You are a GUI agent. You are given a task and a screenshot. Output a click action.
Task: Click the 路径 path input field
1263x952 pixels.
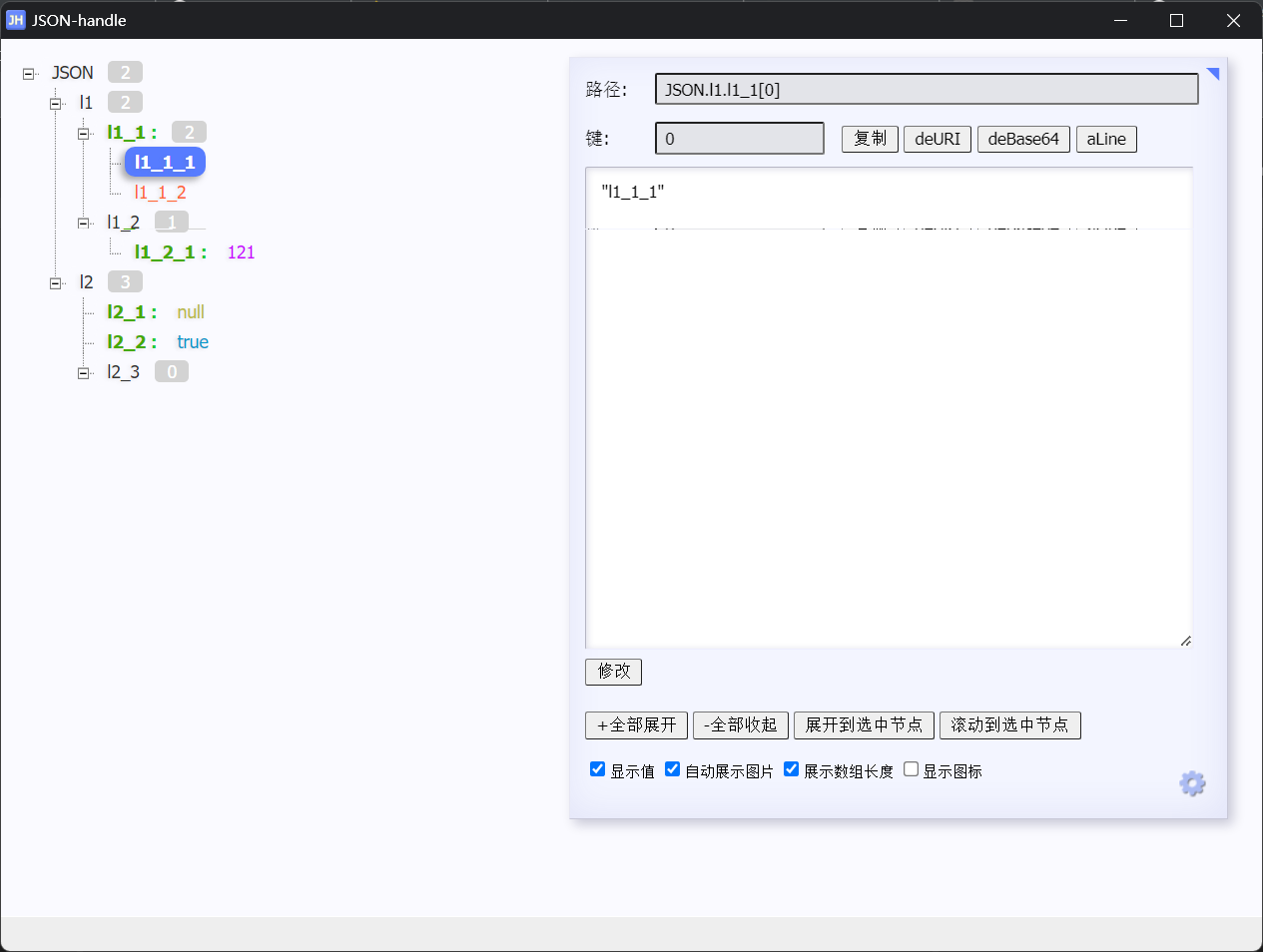926,90
